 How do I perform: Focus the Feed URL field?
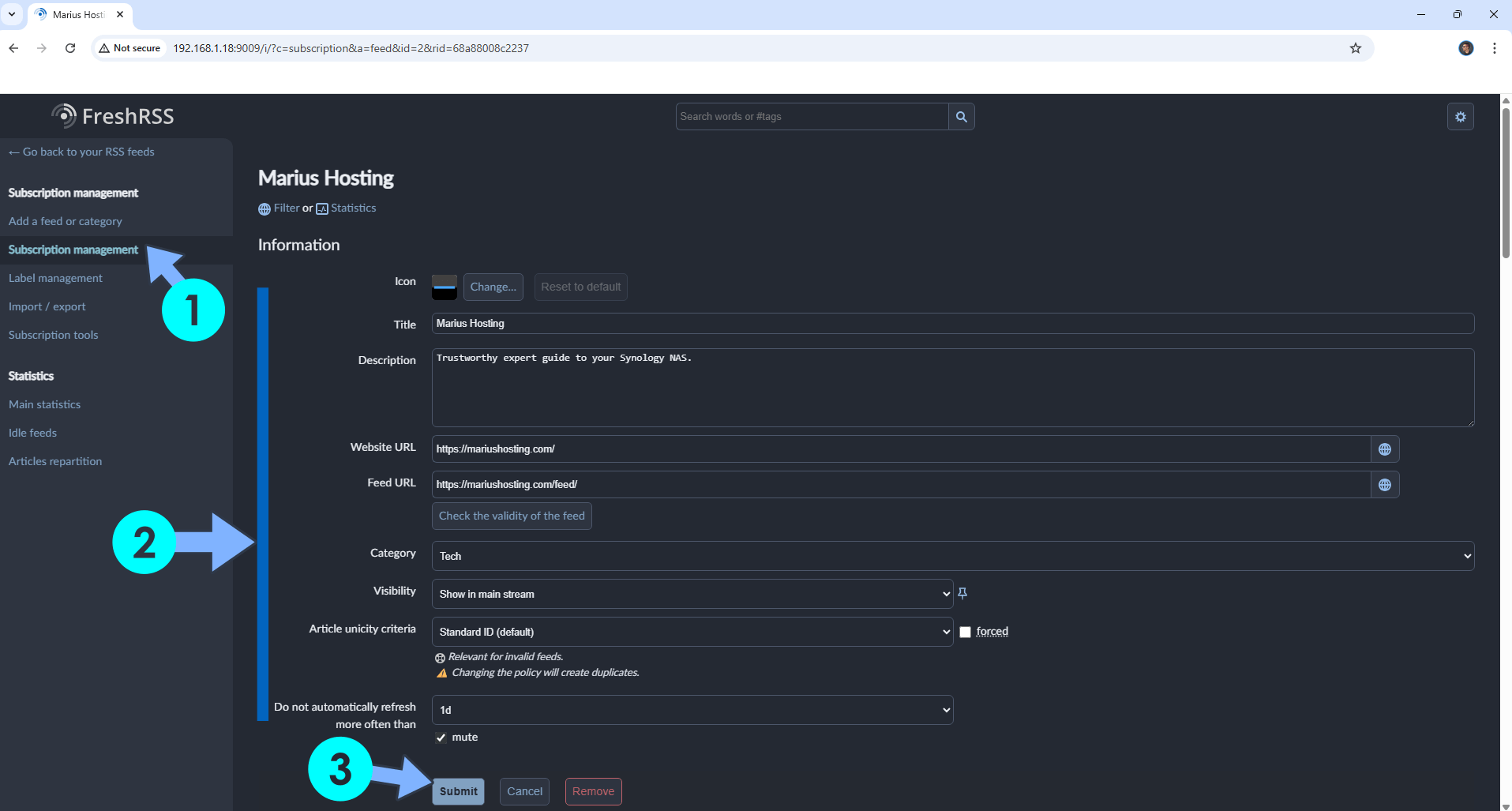click(x=901, y=485)
